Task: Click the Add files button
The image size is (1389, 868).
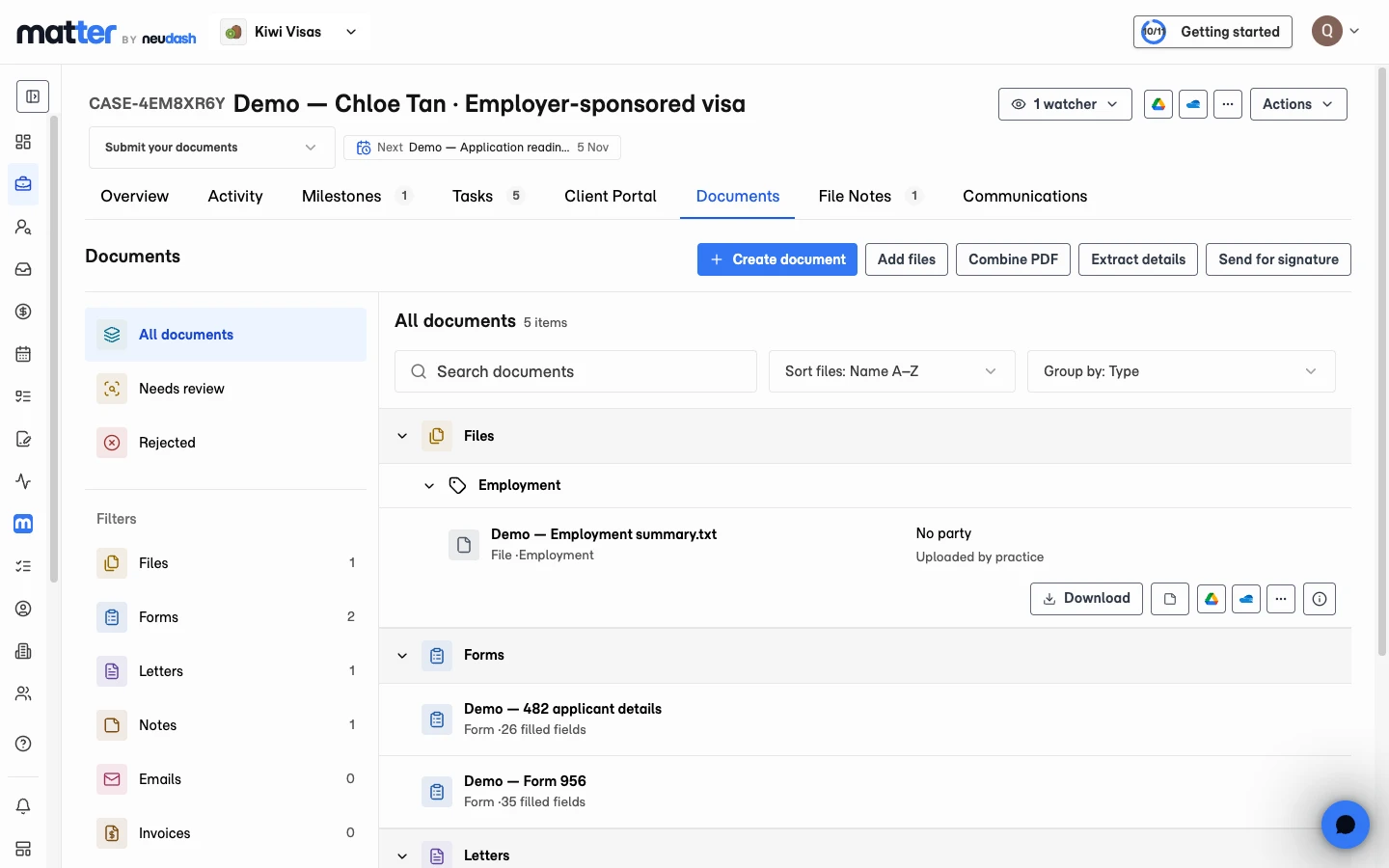Action: 907,259
